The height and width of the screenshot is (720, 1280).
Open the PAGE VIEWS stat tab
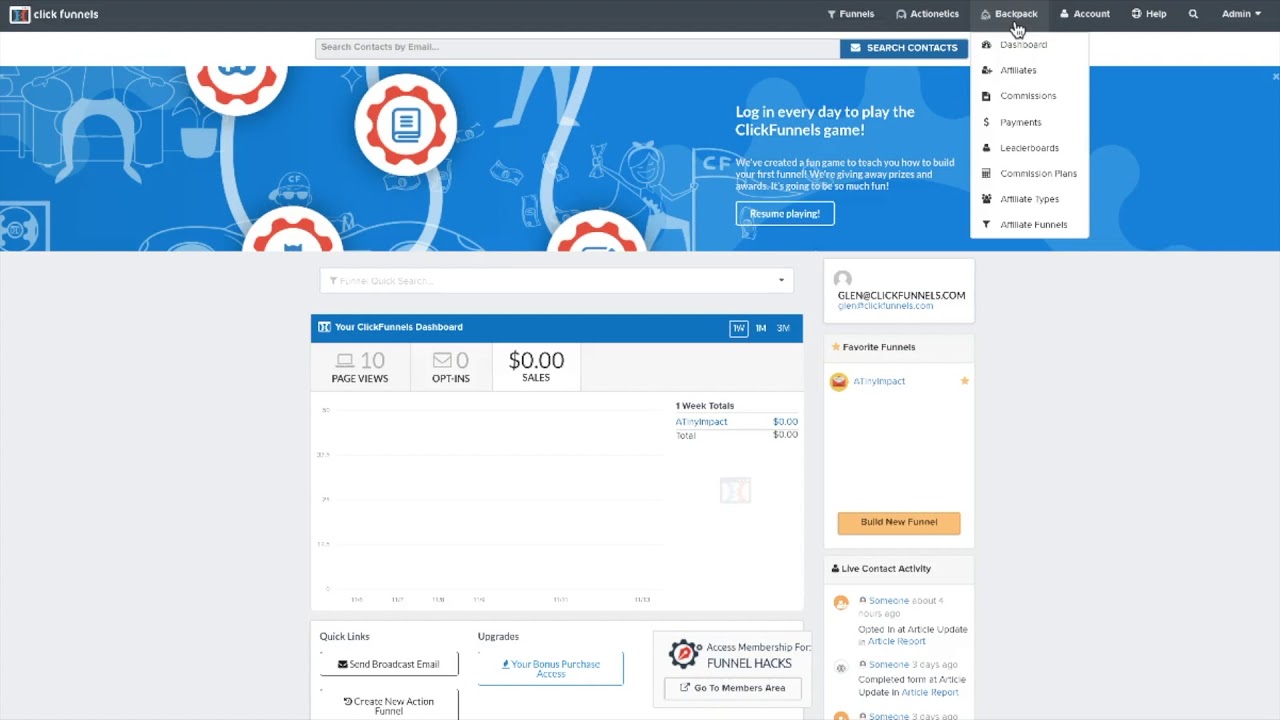click(360, 367)
